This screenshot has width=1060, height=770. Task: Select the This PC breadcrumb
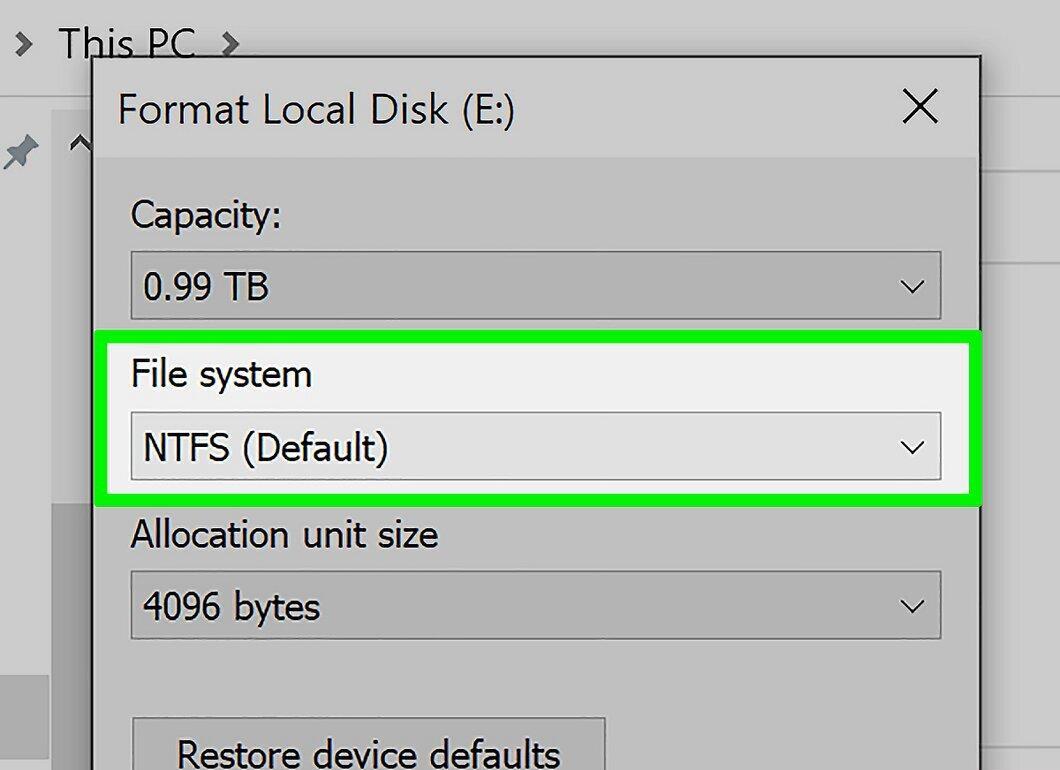tap(127, 44)
